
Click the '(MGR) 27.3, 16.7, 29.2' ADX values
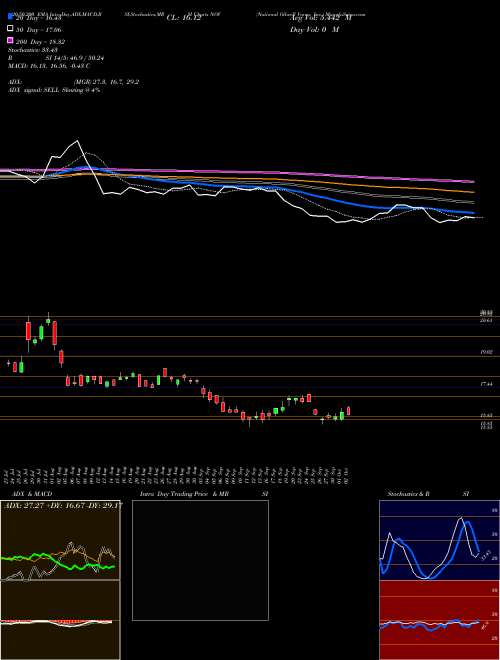click(x=106, y=82)
